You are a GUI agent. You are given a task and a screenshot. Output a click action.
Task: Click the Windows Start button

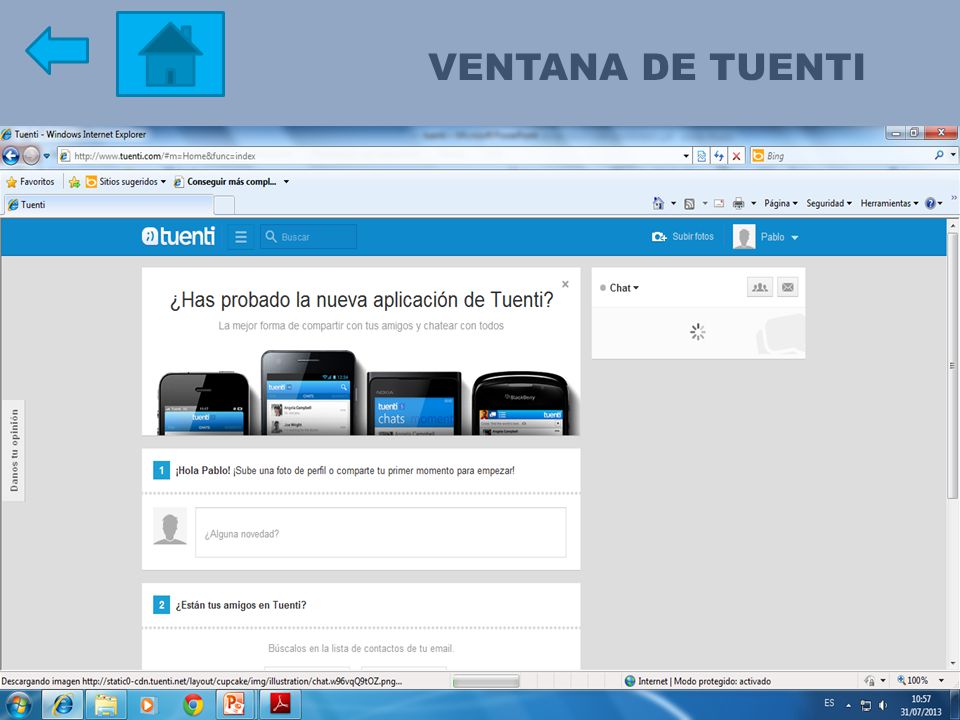click(18, 705)
